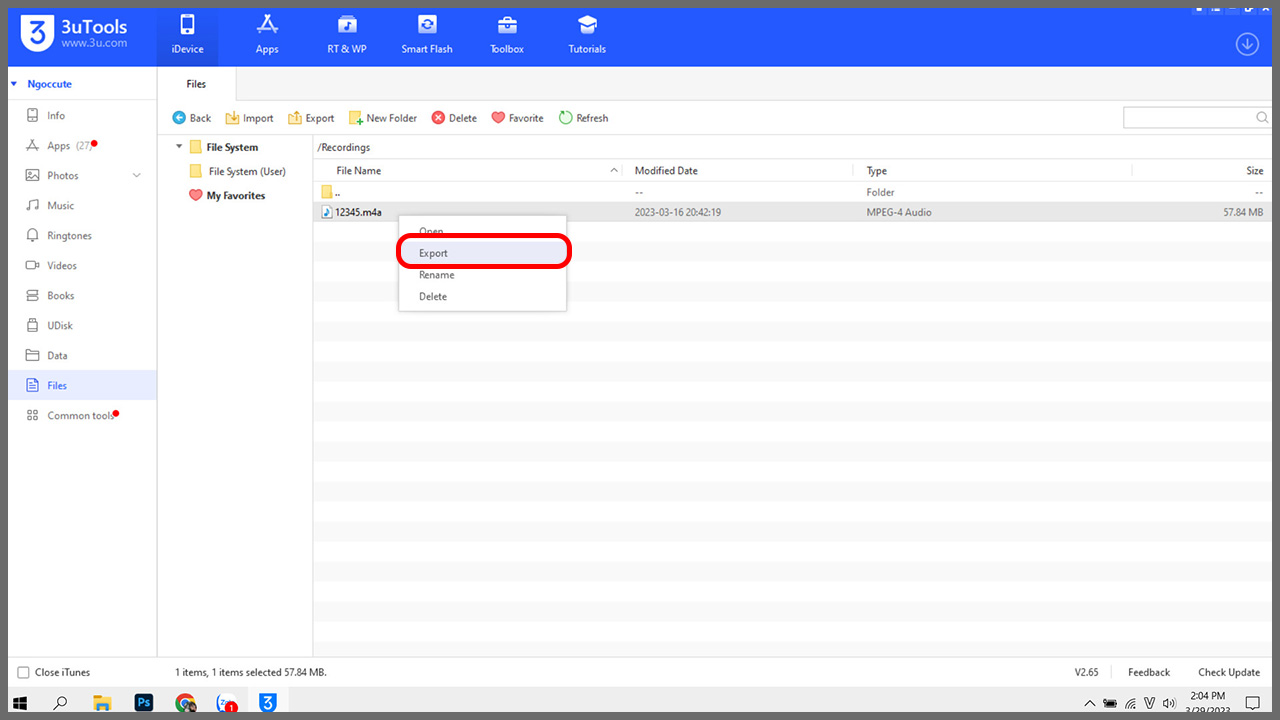Open Zalo from taskbar
Screen dimensions: 1280x720
coord(227,703)
